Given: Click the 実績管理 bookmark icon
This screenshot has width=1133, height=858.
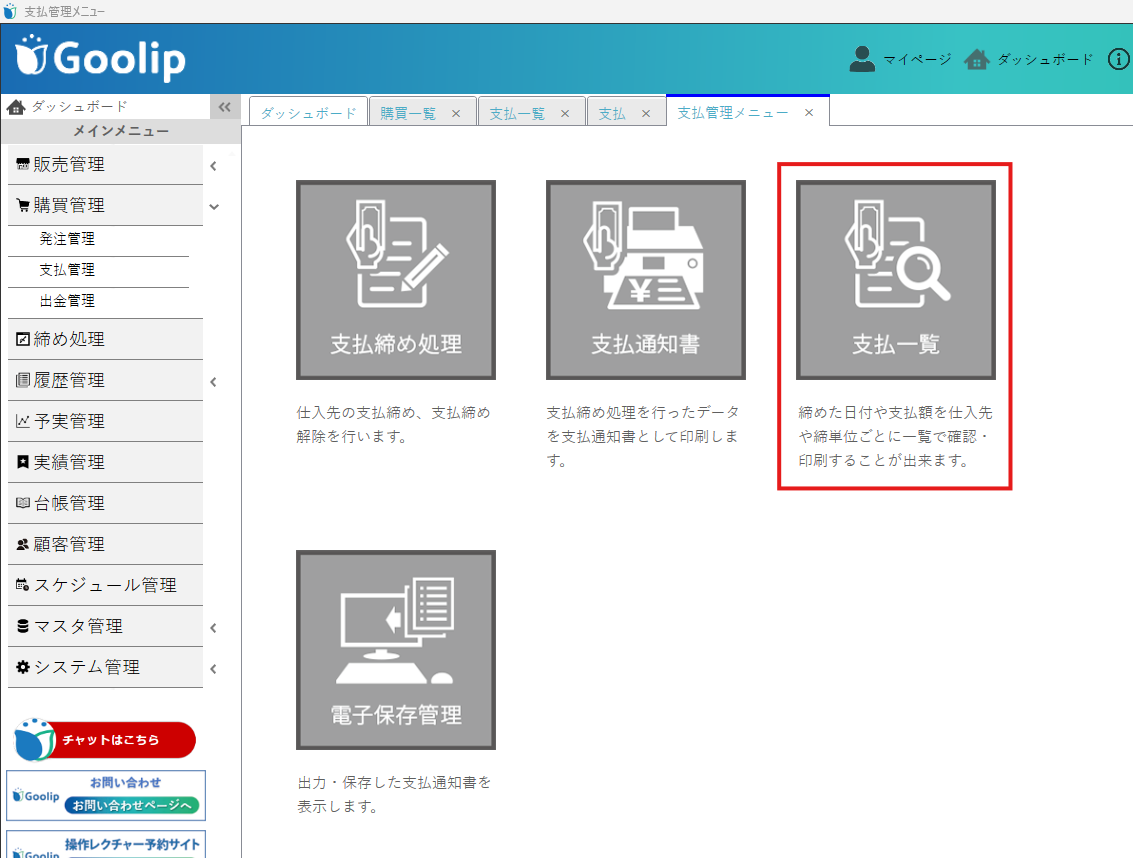Looking at the screenshot, I should coord(23,462).
